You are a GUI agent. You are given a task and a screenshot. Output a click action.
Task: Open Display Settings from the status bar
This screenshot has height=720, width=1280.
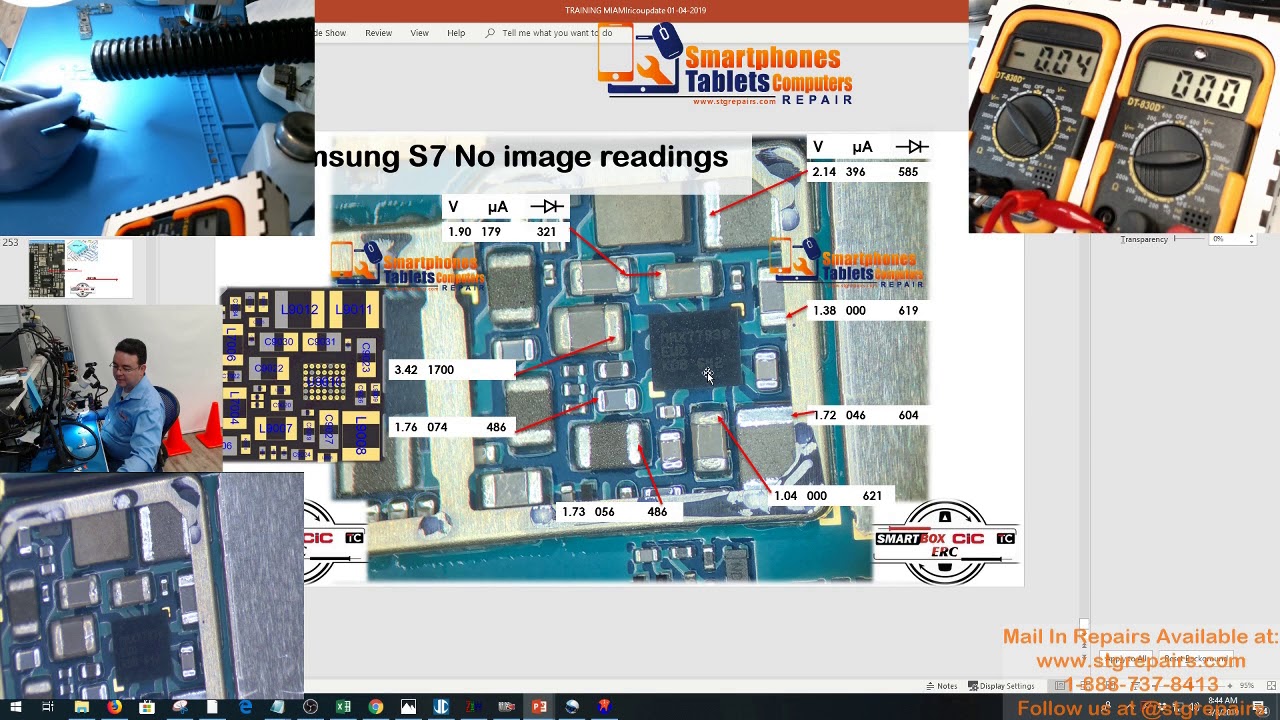coord(1001,686)
